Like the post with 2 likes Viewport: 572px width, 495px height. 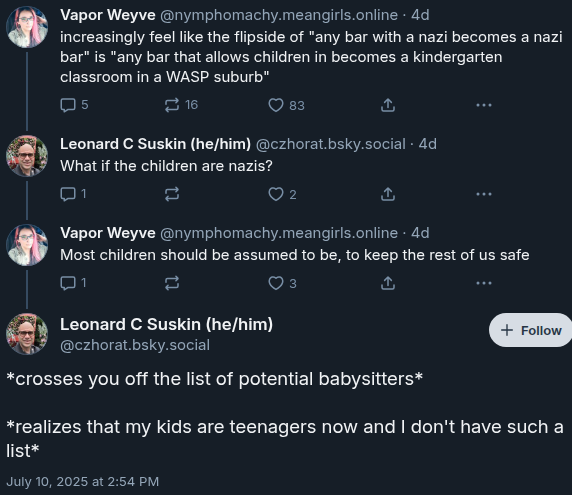[x=282, y=194]
